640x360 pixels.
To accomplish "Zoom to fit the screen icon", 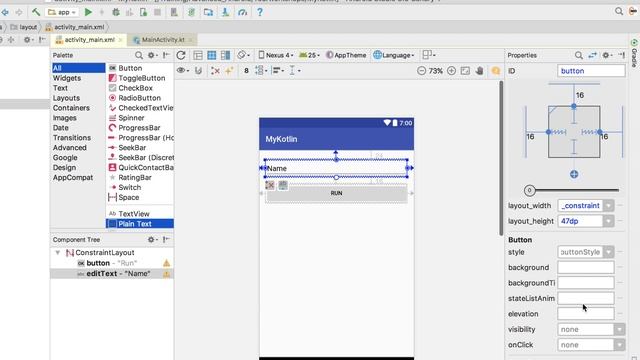I will (x=465, y=71).
